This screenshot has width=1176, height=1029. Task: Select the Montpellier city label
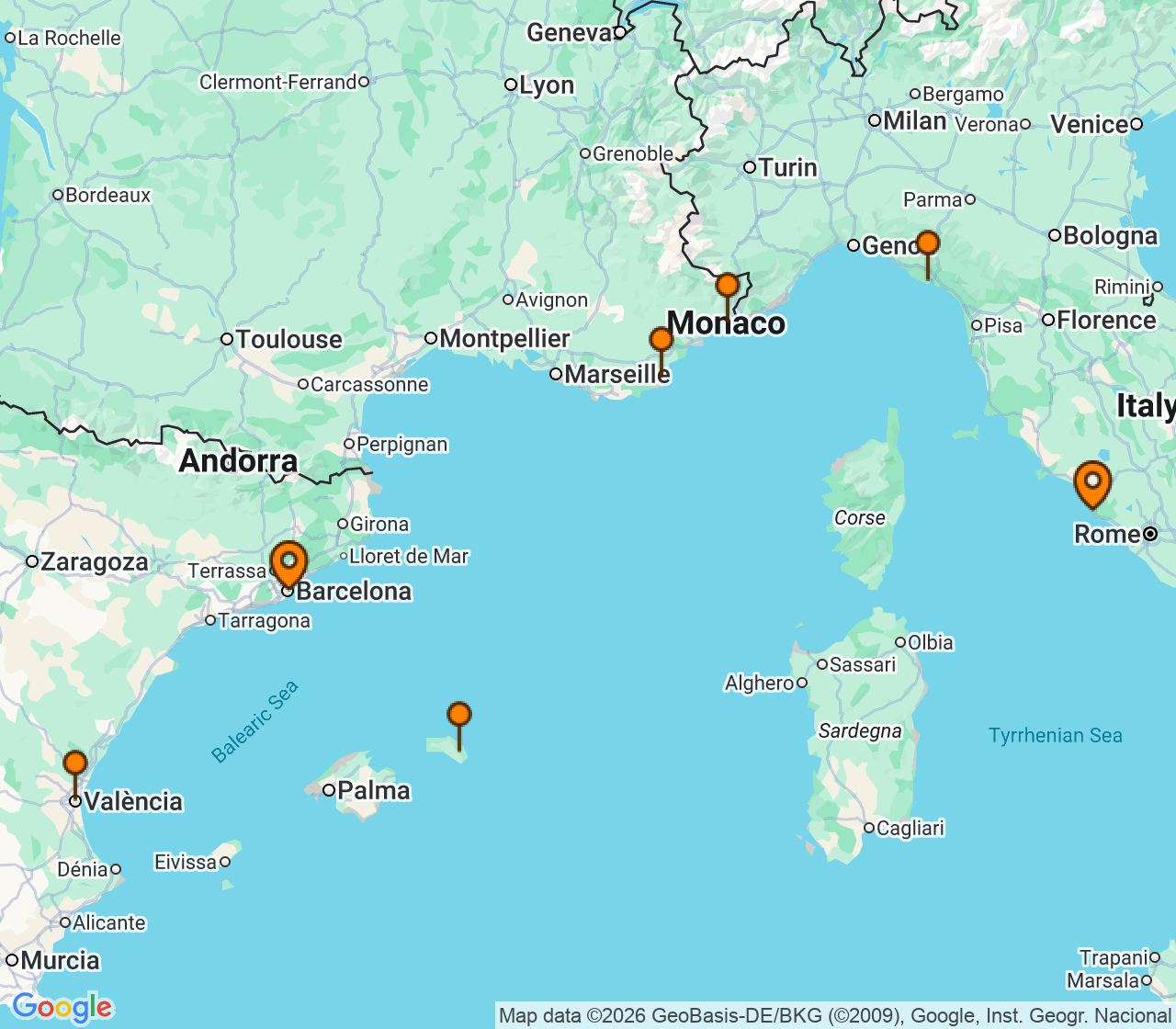(x=504, y=339)
